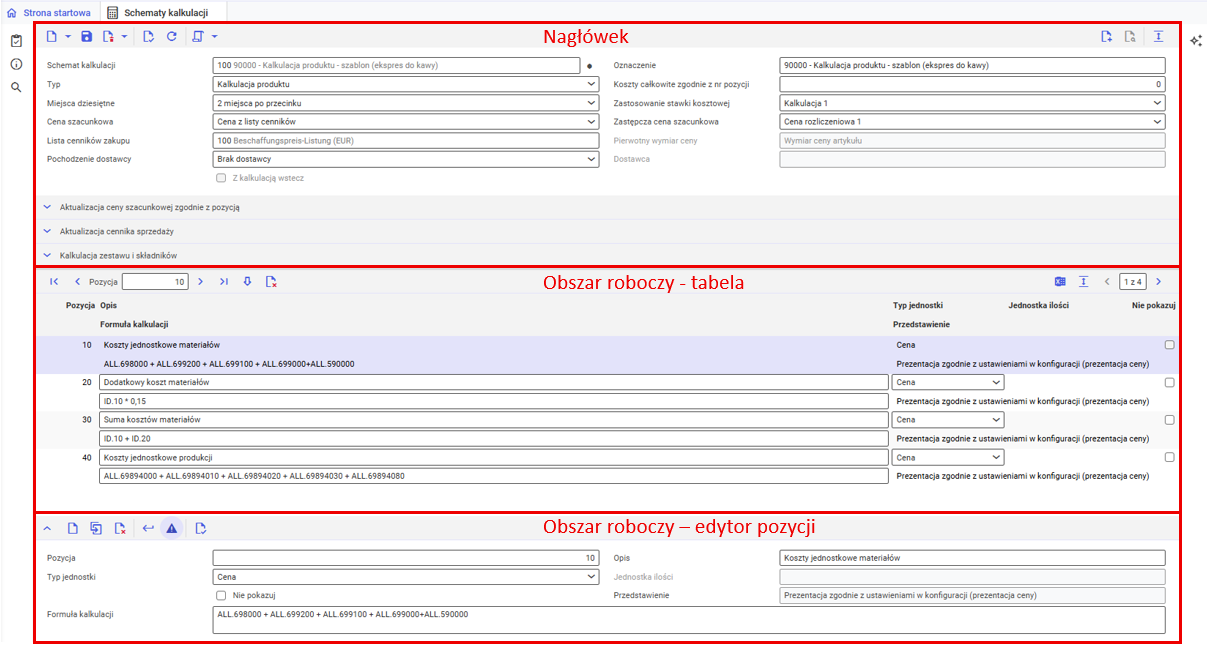The image size is (1207, 652).
Task: Go to the next table page
Action: click(x=1158, y=282)
